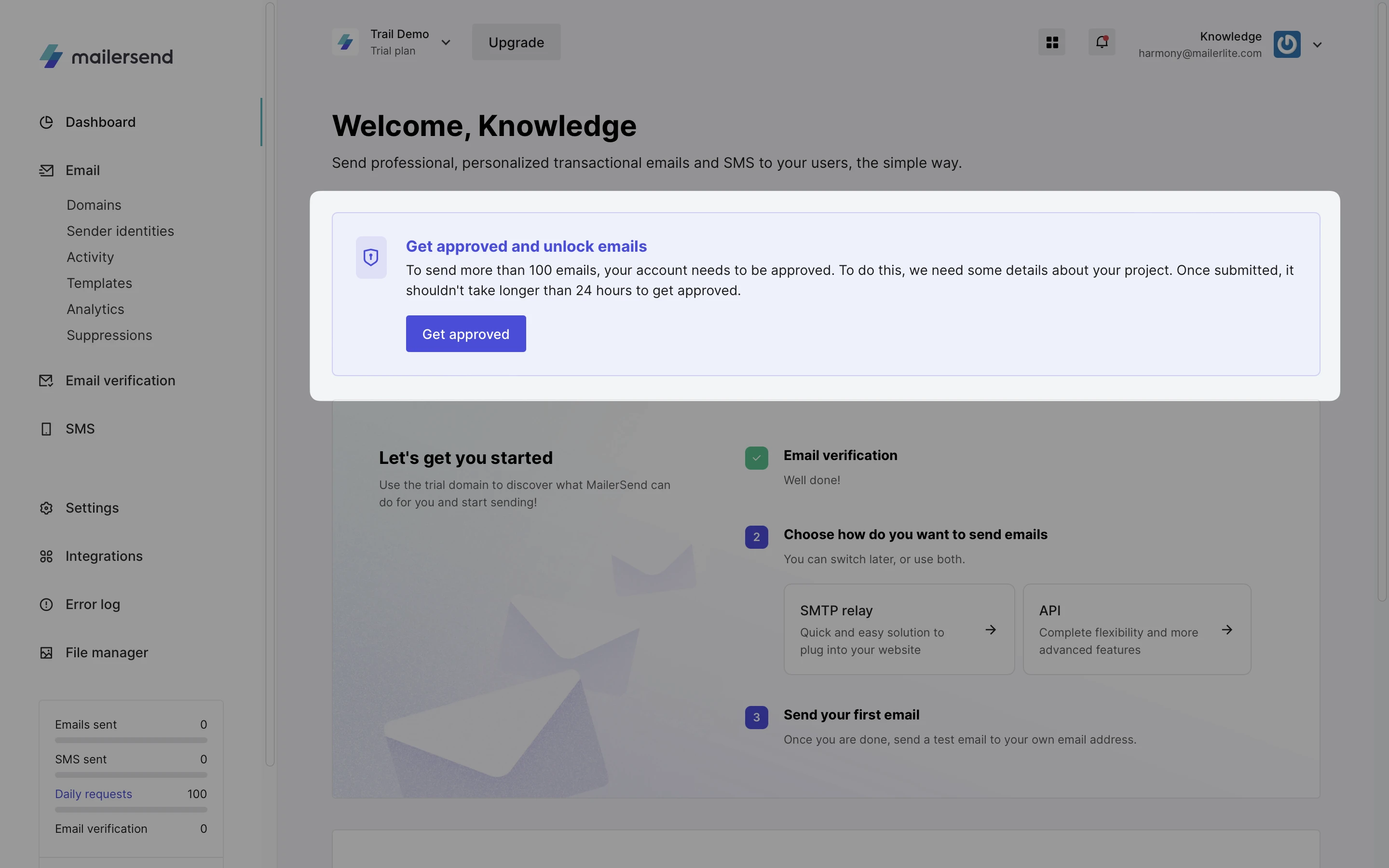Click step 2 number badge

tap(756, 537)
